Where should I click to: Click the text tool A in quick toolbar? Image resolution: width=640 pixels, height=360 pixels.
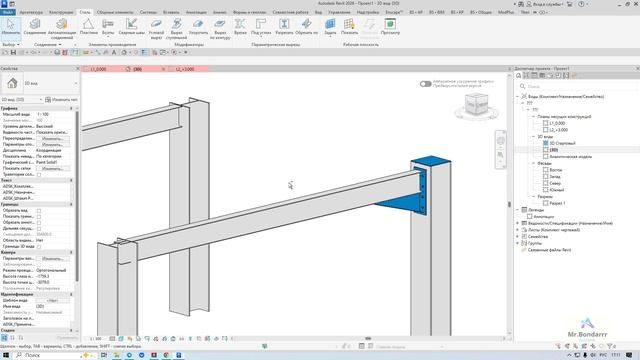click(114, 53)
